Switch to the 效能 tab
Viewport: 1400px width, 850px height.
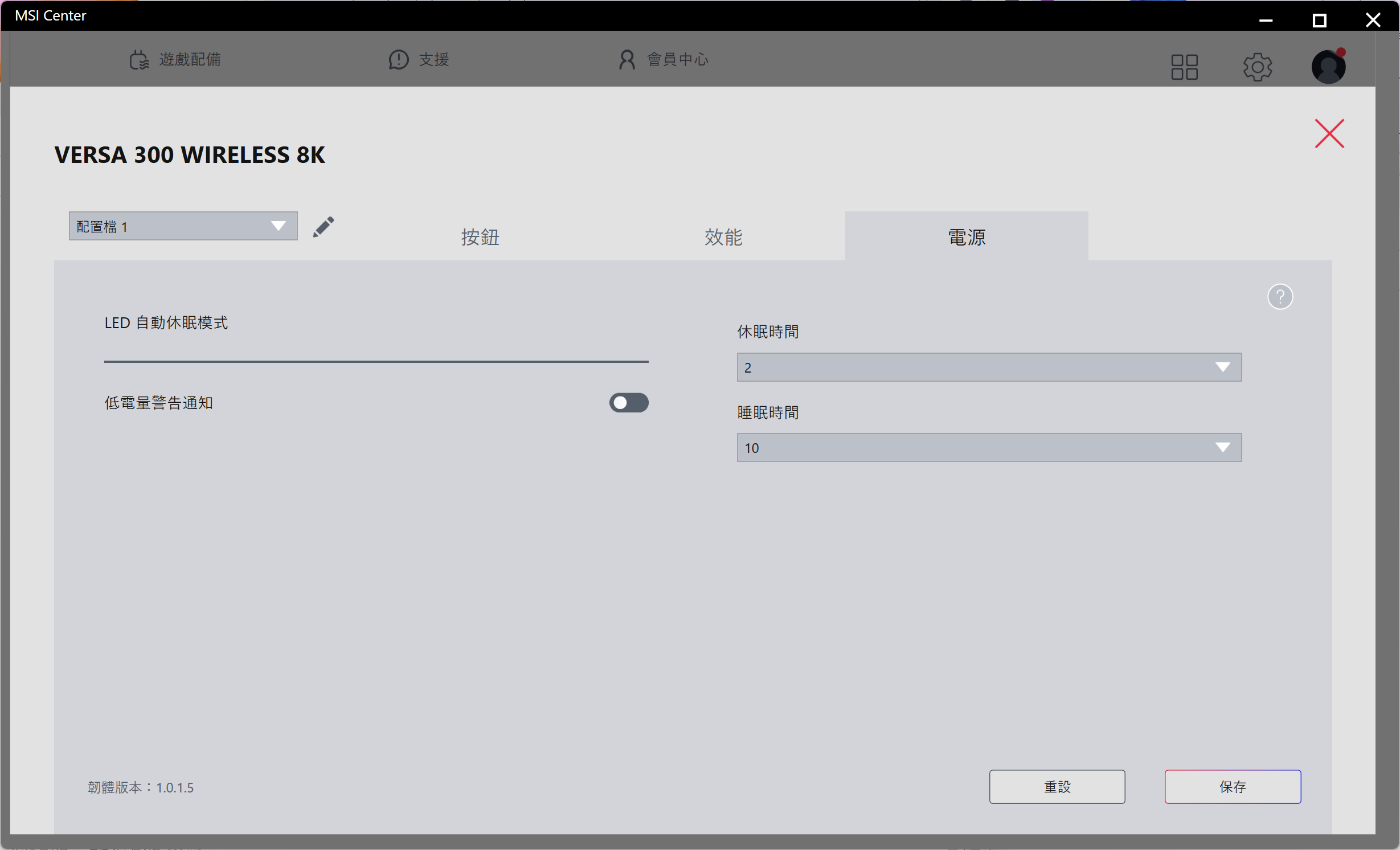click(723, 236)
